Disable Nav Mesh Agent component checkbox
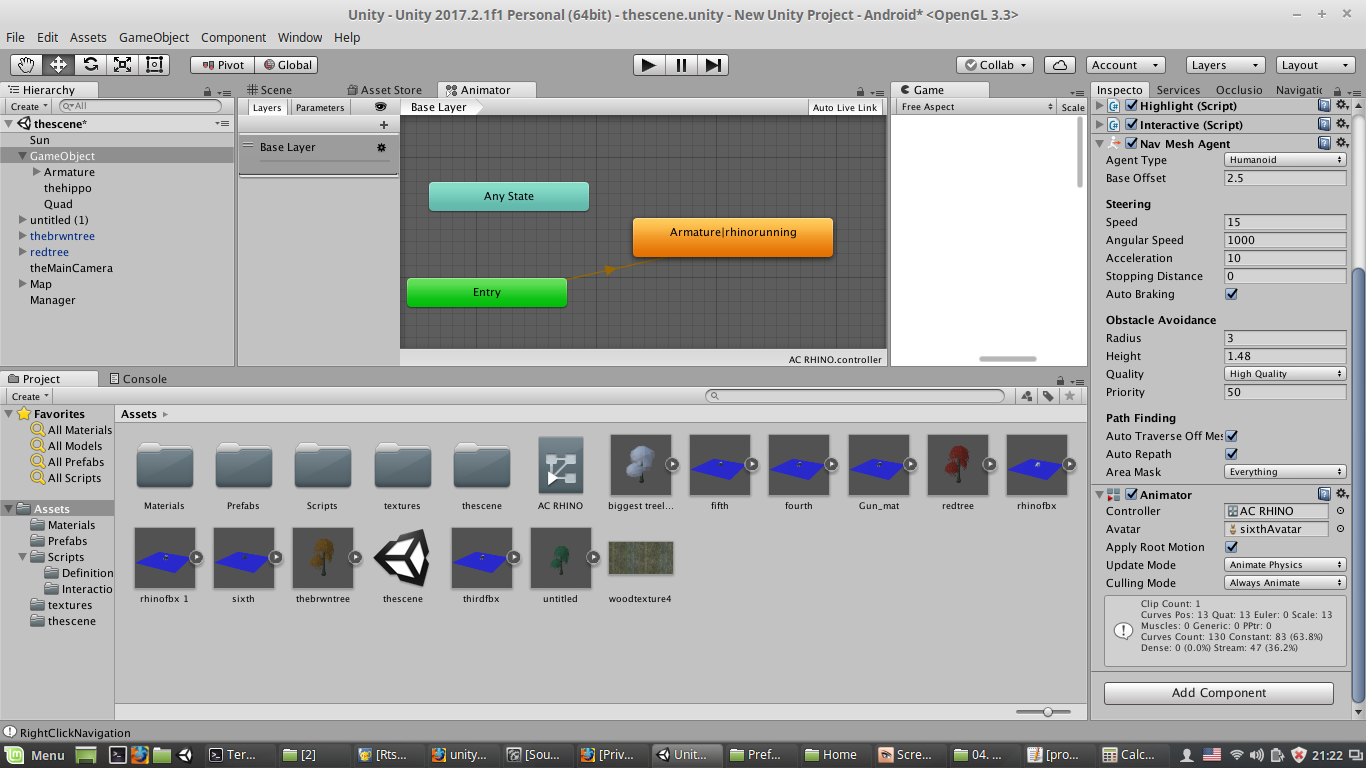This screenshot has width=1366, height=768. (x=1131, y=144)
